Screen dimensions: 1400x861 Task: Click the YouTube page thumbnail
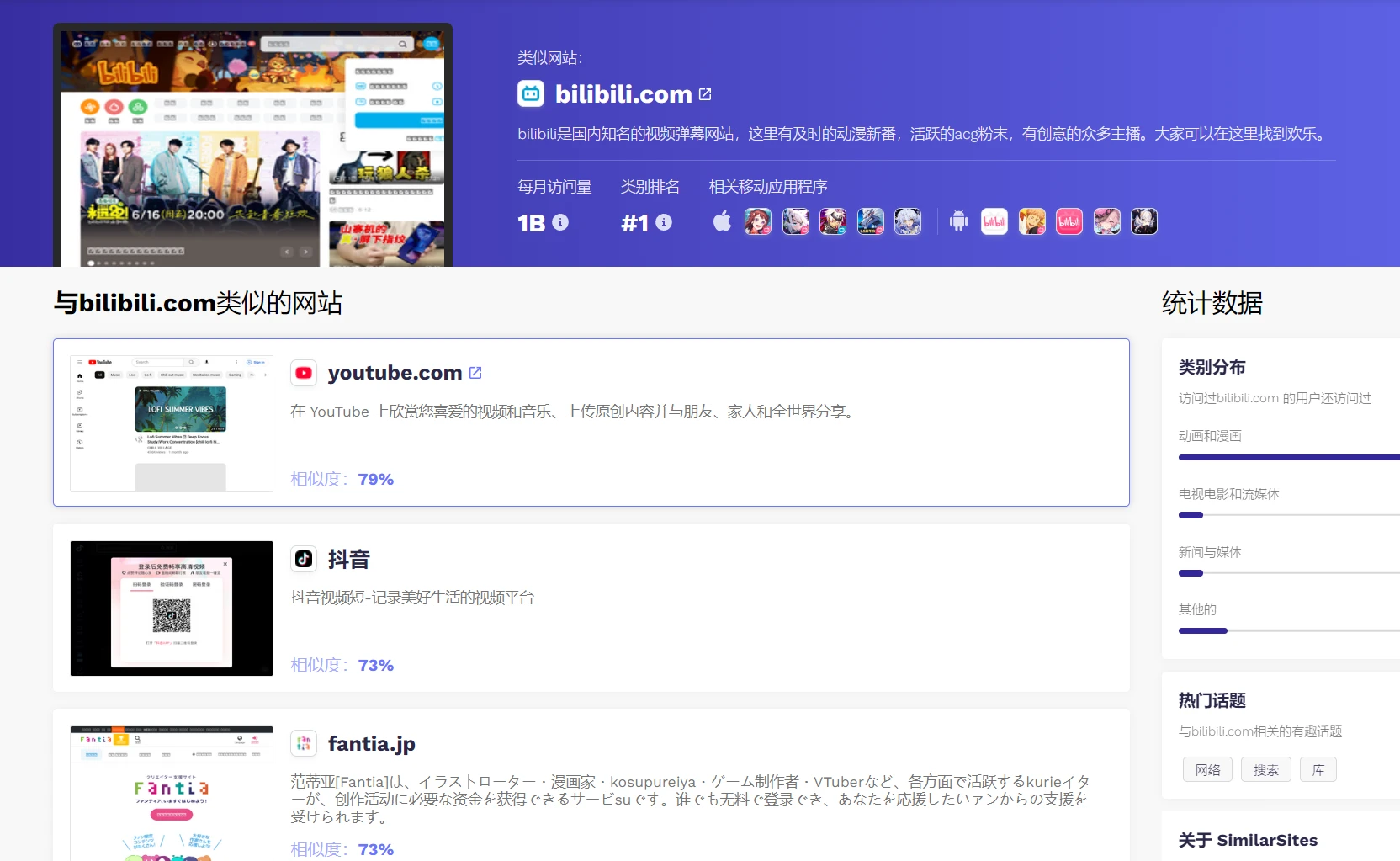point(172,423)
